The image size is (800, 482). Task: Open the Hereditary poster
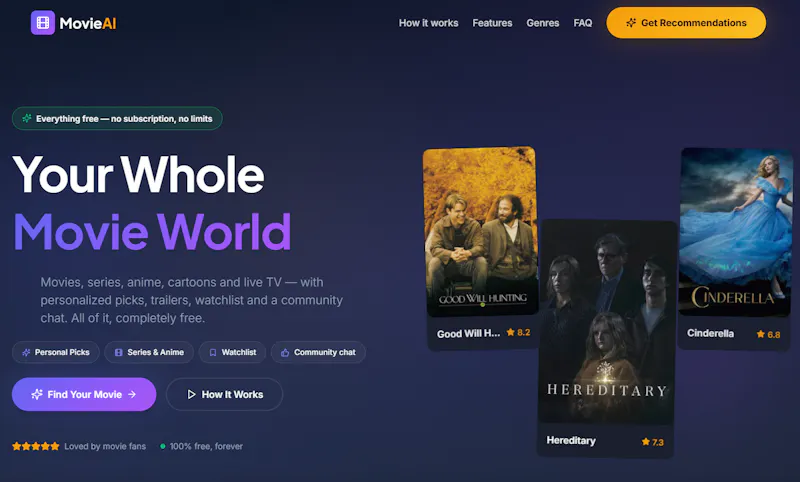coord(606,322)
